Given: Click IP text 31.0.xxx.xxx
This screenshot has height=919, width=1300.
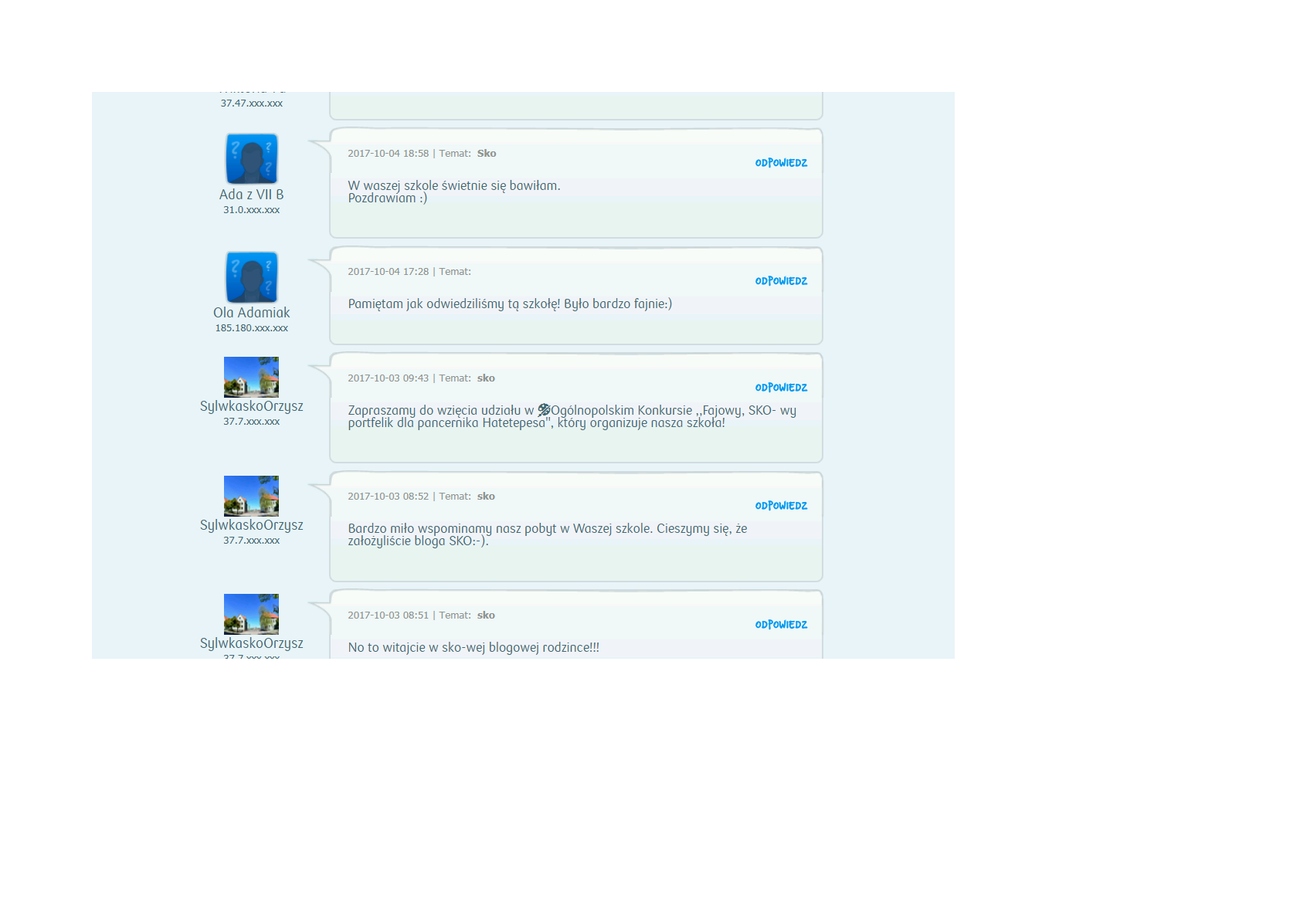Looking at the screenshot, I should (251, 210).
